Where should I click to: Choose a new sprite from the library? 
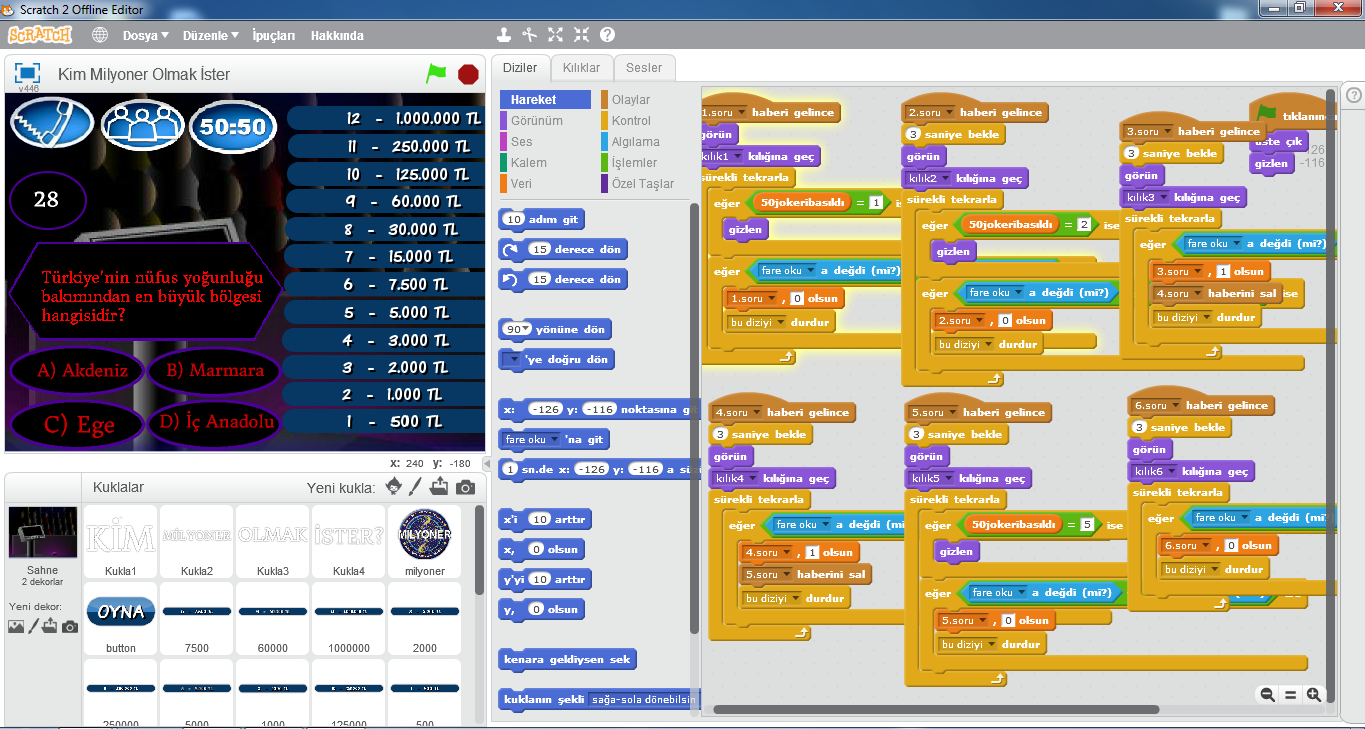pyautogui.click(x=394, y=487)
